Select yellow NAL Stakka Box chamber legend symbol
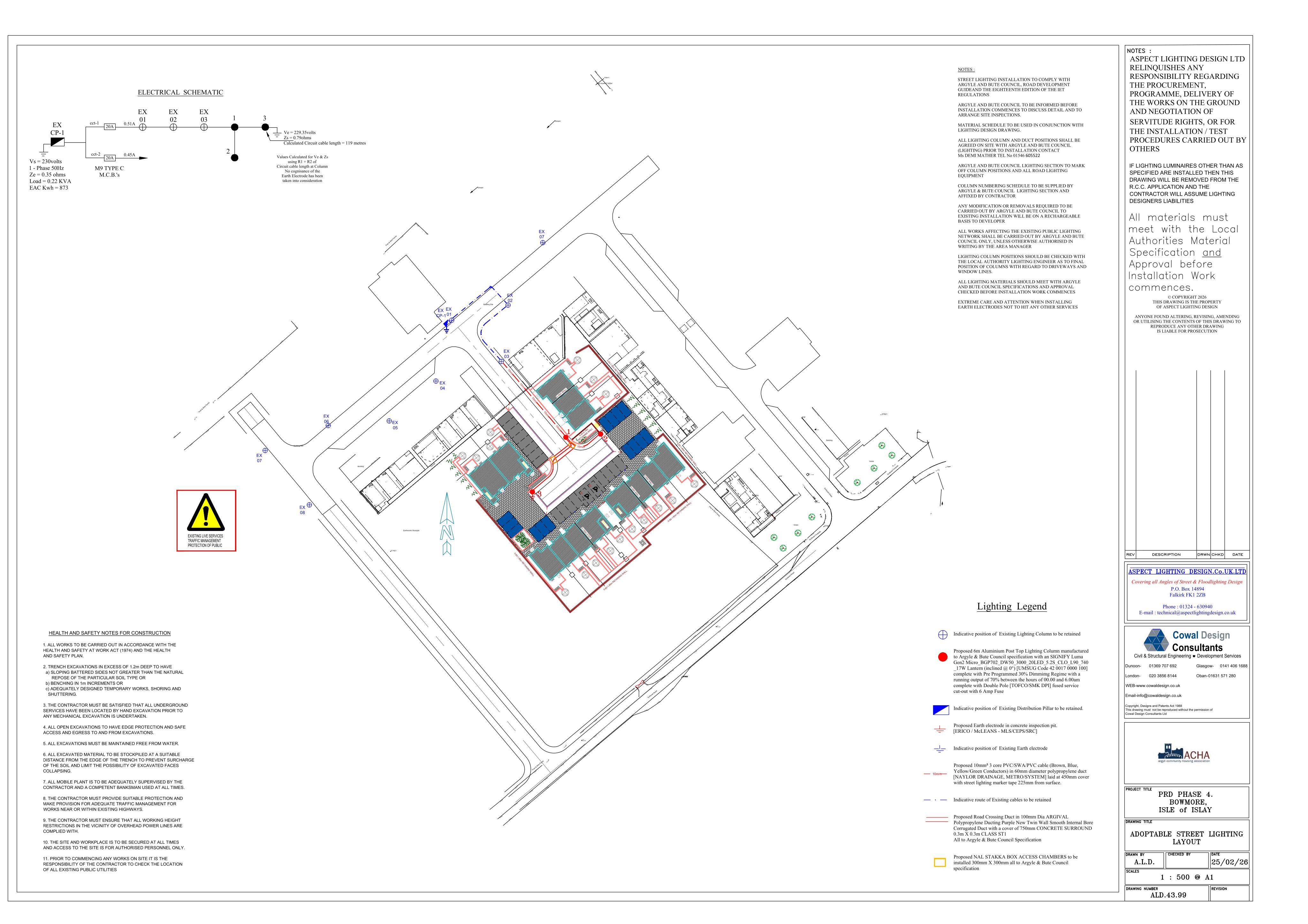This screenshot has width=1308, height=924. coord(940,862)
